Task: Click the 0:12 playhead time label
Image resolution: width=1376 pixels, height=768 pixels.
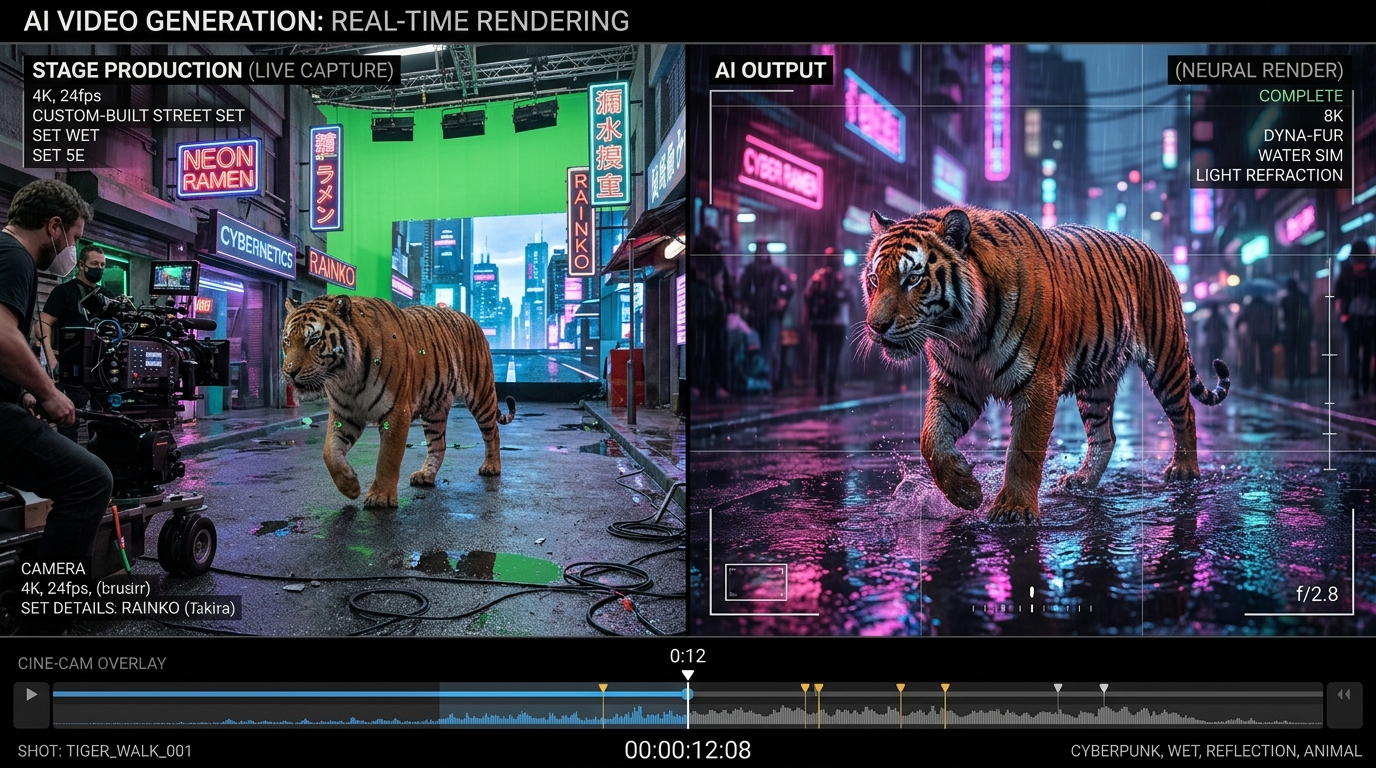Action: 688,656
